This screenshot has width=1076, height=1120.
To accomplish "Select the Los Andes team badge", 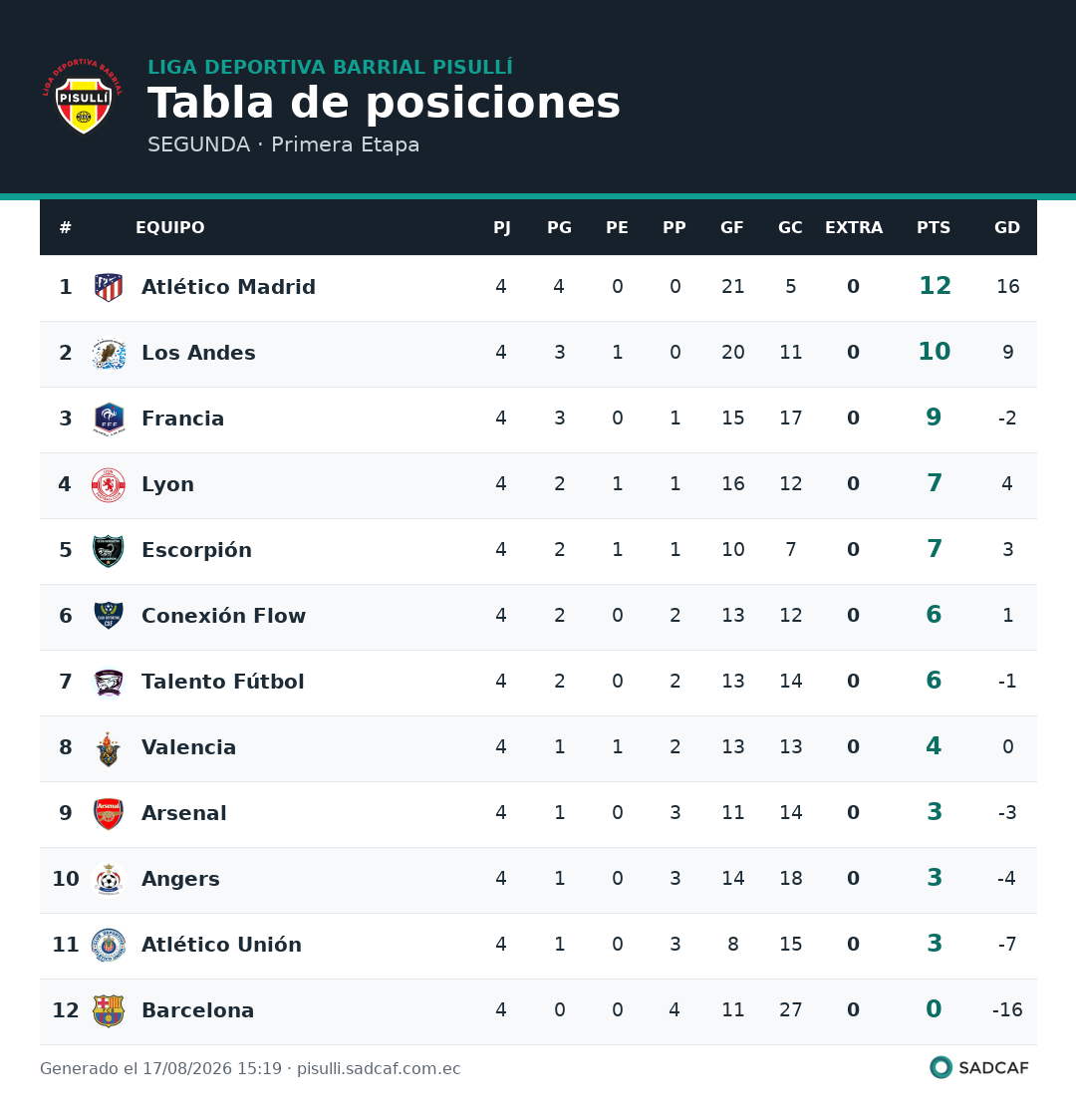I will point(109,353).
